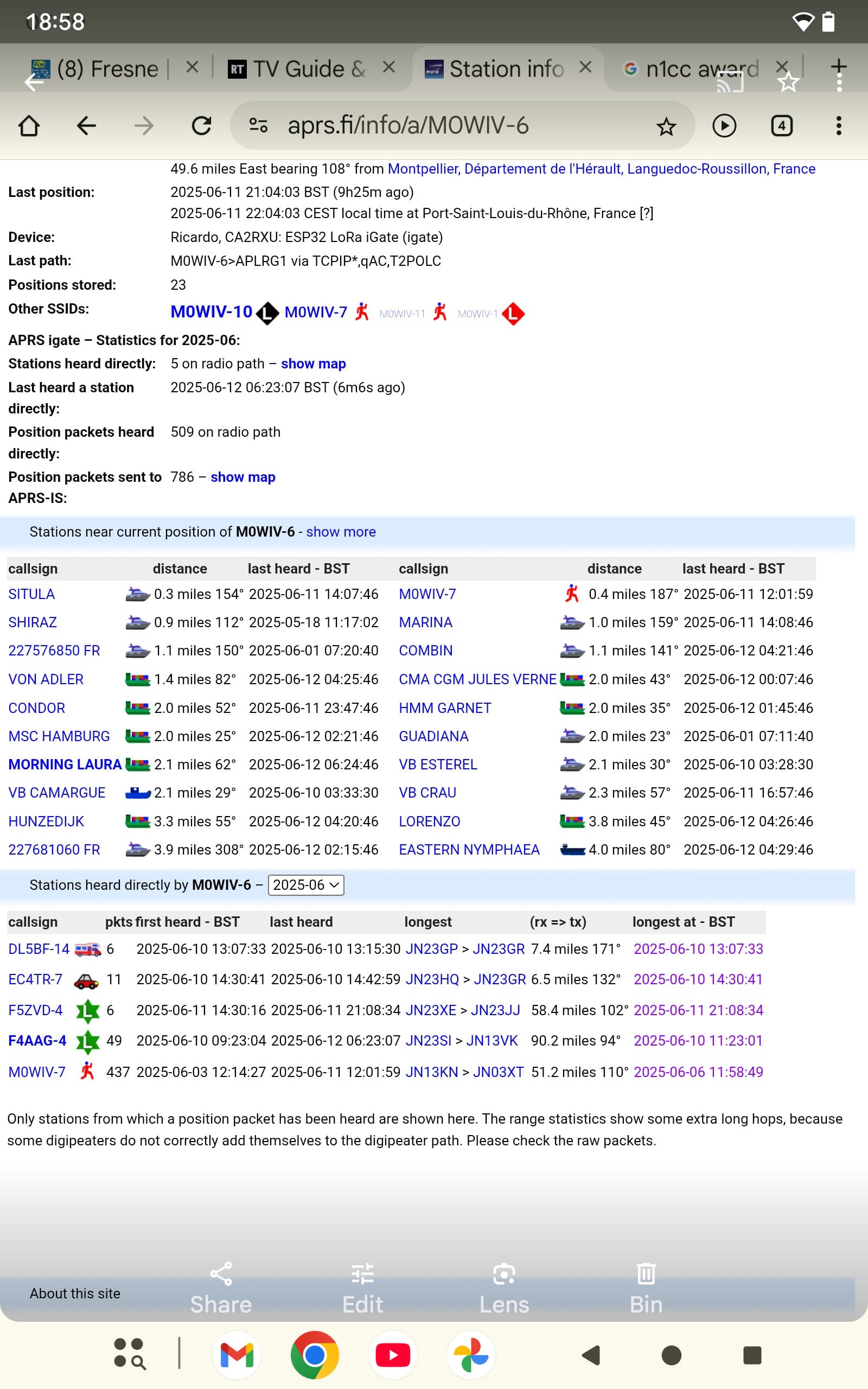The width and height of the screenshot is (868, 1389).
Task: Tap the media play button in toolbar
Action: (x=724, y=126)
